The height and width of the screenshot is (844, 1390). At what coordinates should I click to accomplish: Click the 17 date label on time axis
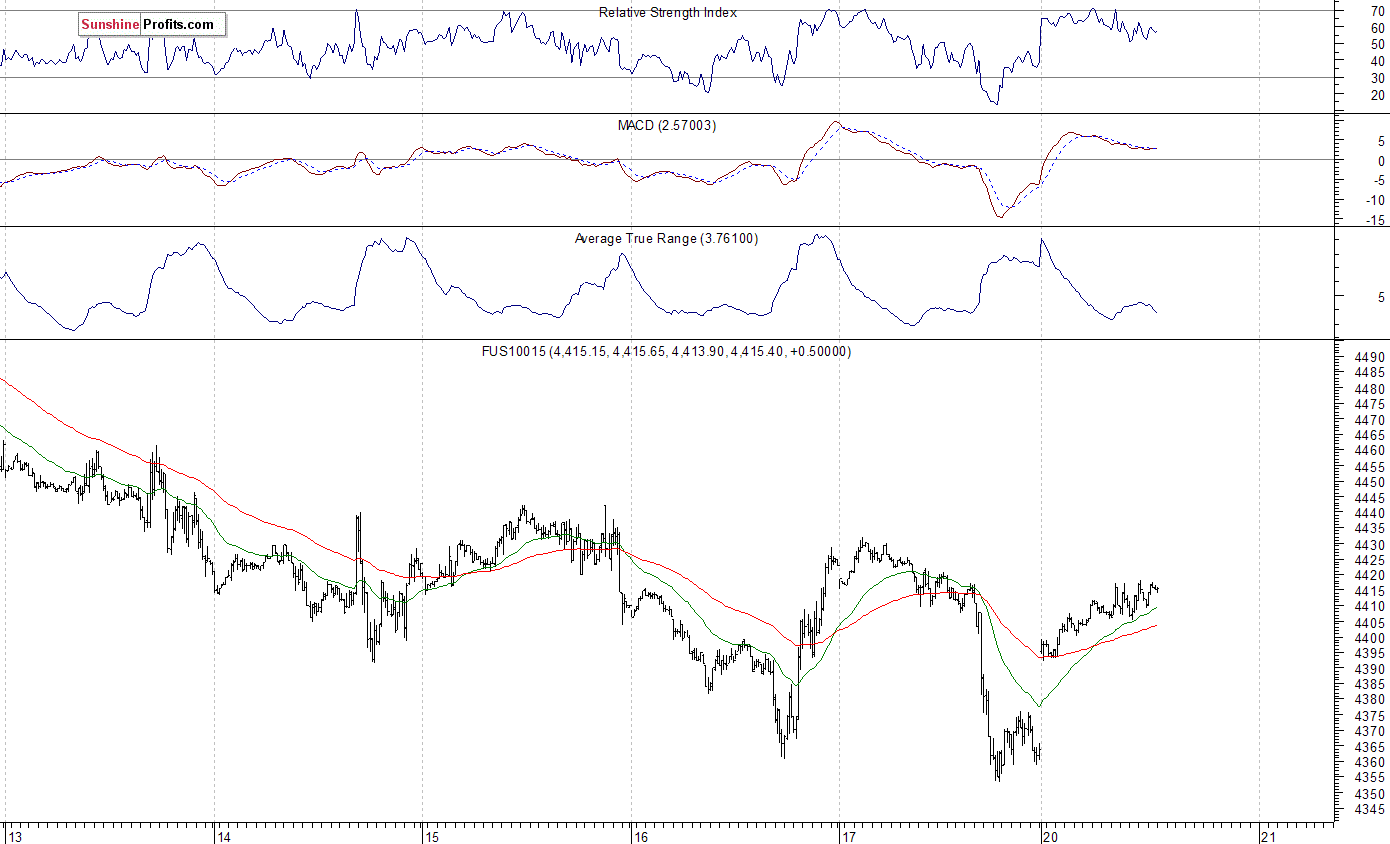(849, 836)
